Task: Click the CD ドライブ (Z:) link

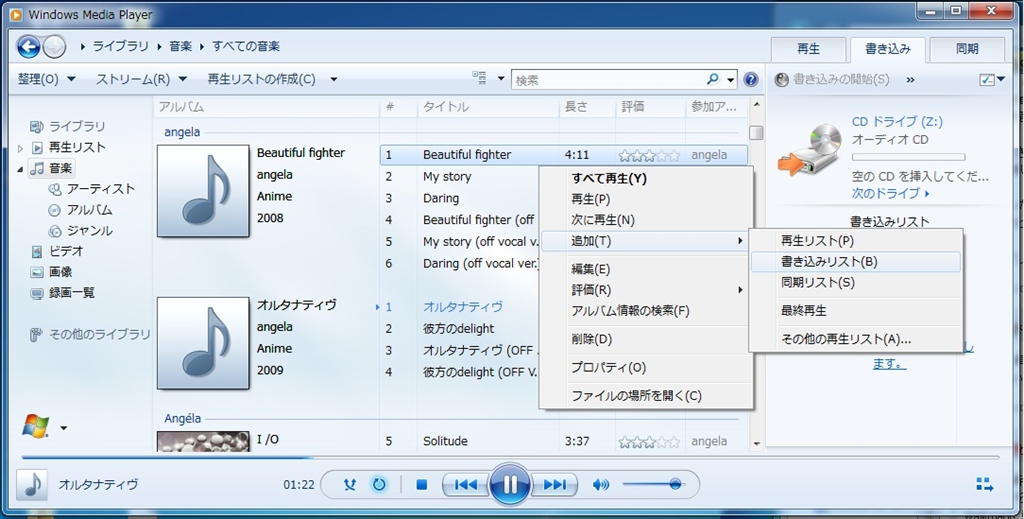Action: [x=897, y=121]
